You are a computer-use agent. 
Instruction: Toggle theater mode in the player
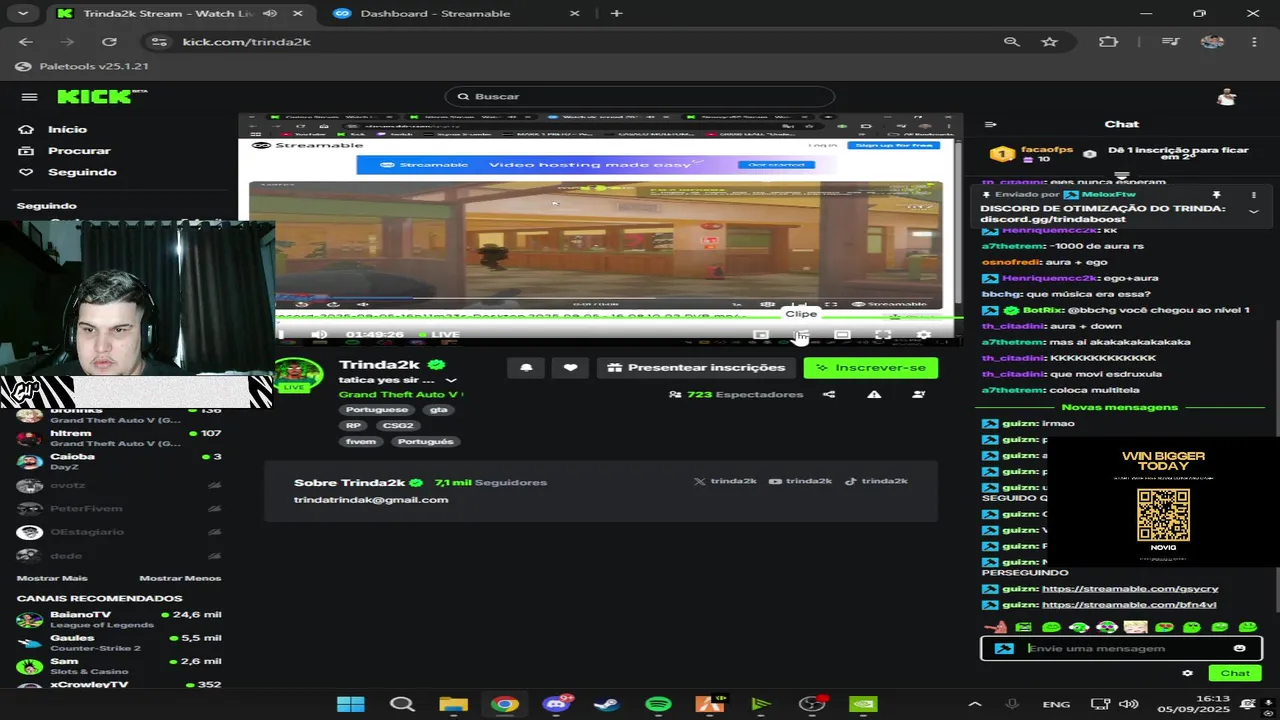point(842,335)
